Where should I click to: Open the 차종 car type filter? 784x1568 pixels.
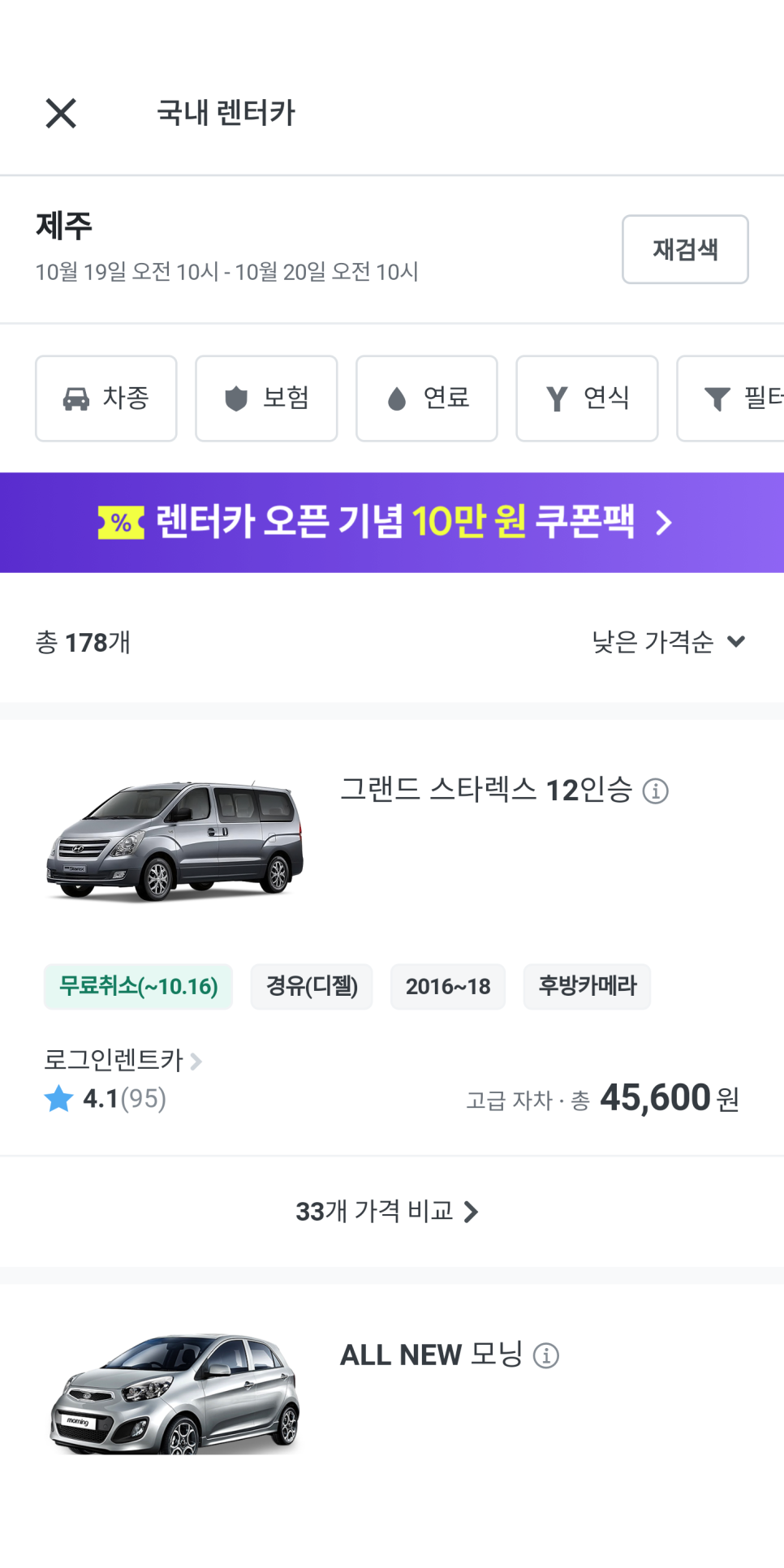pos(106,398)
